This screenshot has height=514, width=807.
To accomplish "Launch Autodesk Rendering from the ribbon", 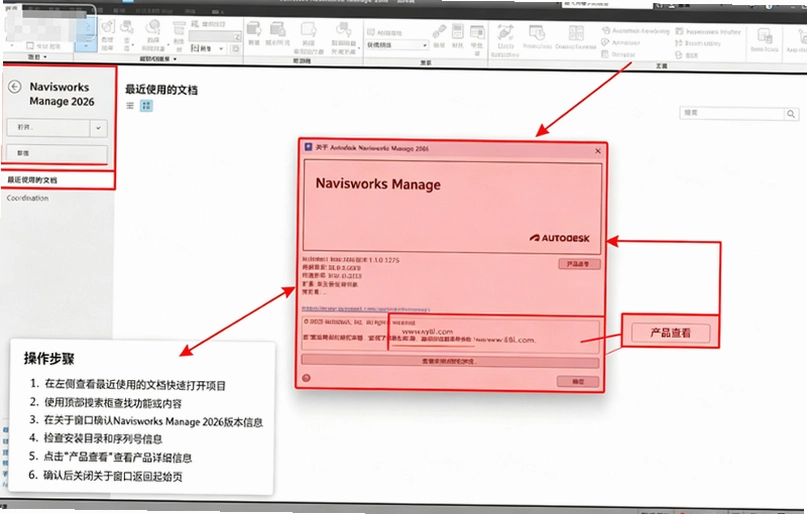I will 635,31.
